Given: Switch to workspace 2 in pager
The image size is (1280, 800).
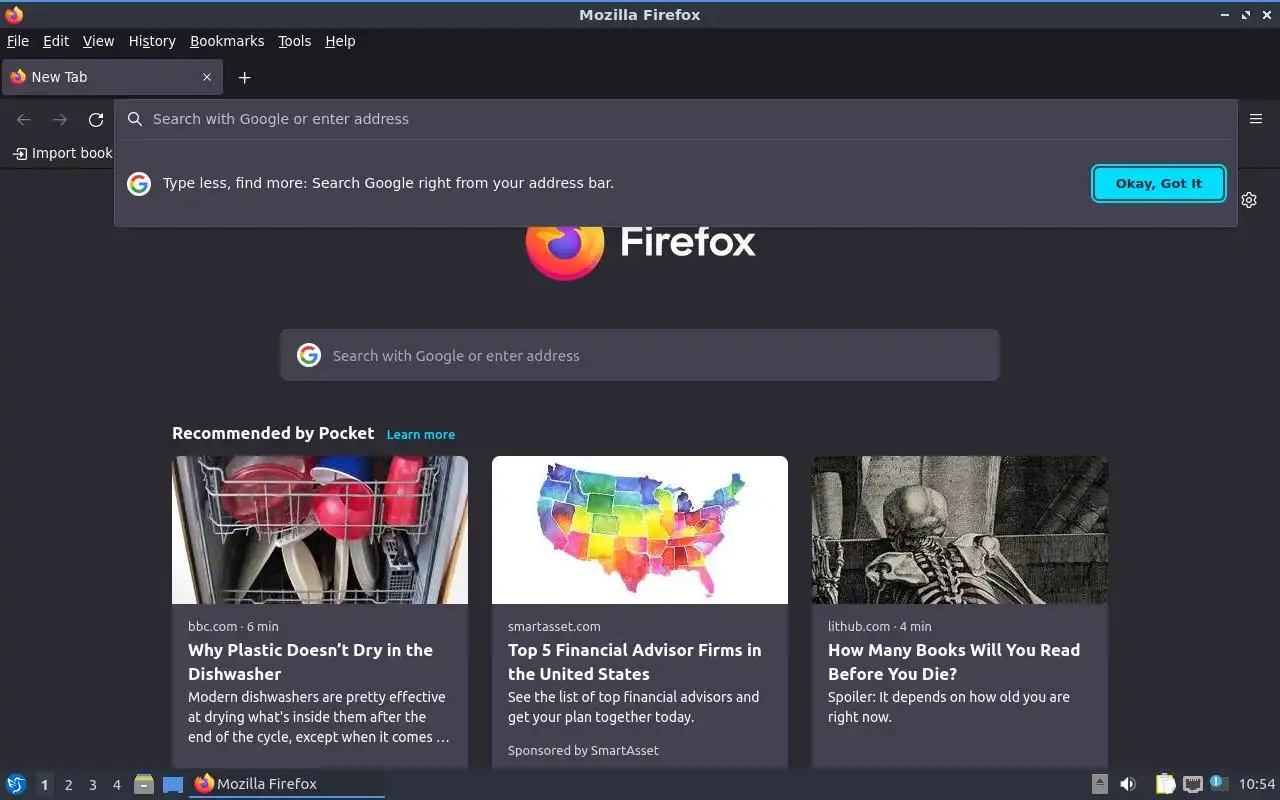Looking at the screenshot, I should click(x=68, y=785).
